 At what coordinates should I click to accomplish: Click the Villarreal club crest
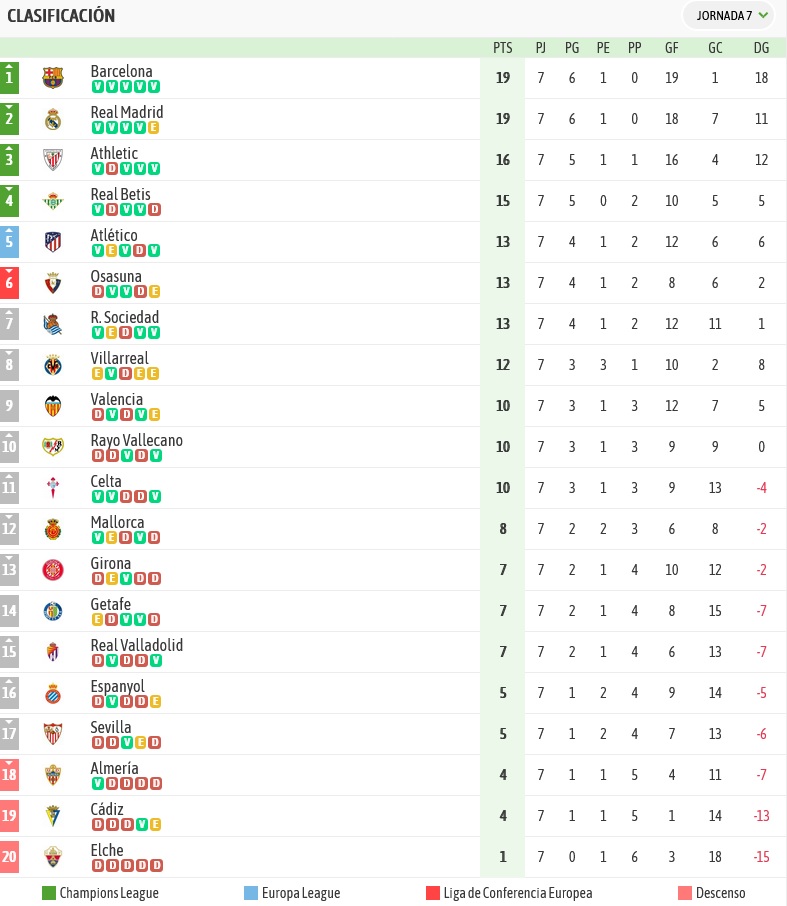(x=53, y=365)
